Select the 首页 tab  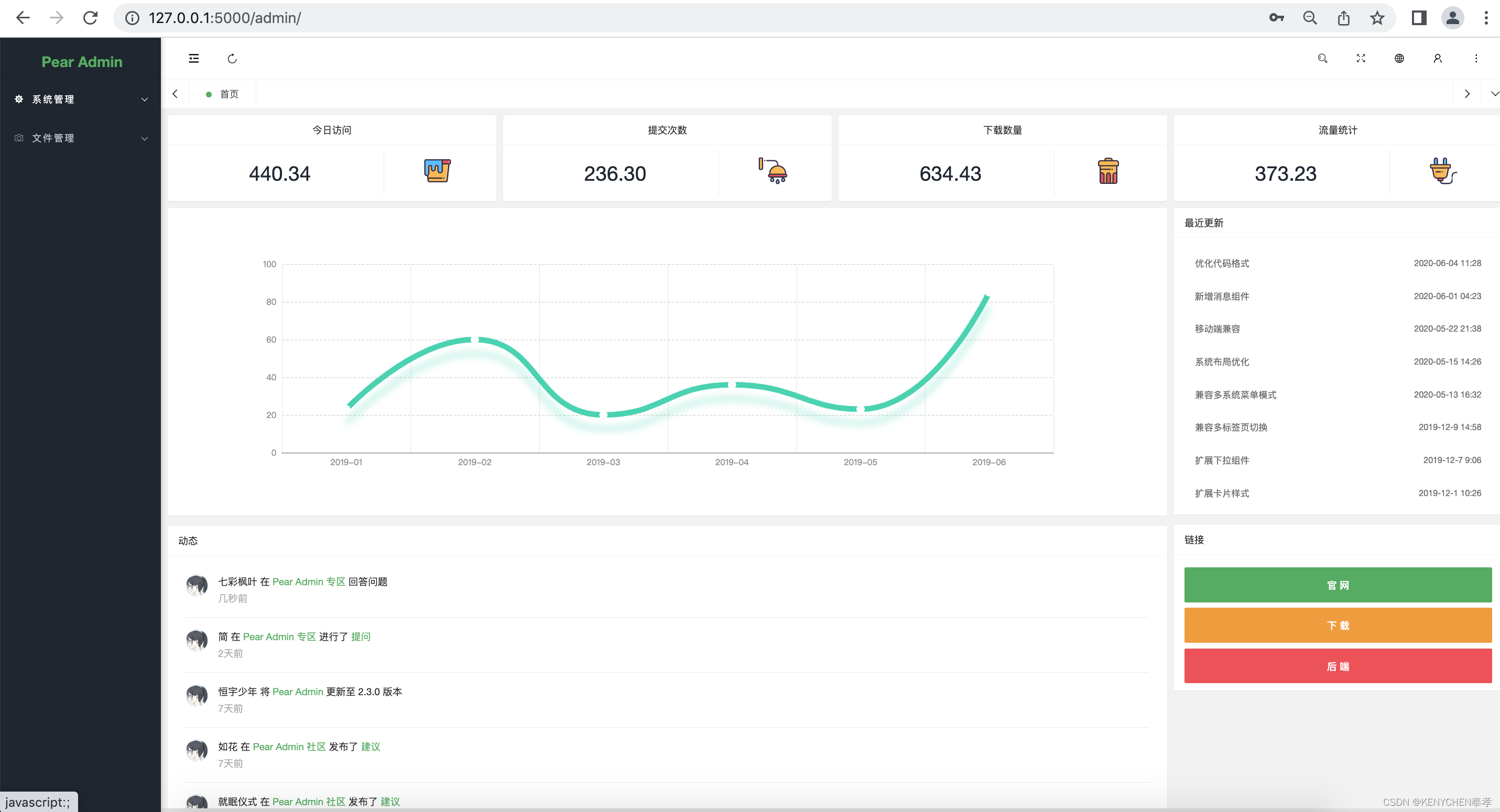click(x=229, y=93)
